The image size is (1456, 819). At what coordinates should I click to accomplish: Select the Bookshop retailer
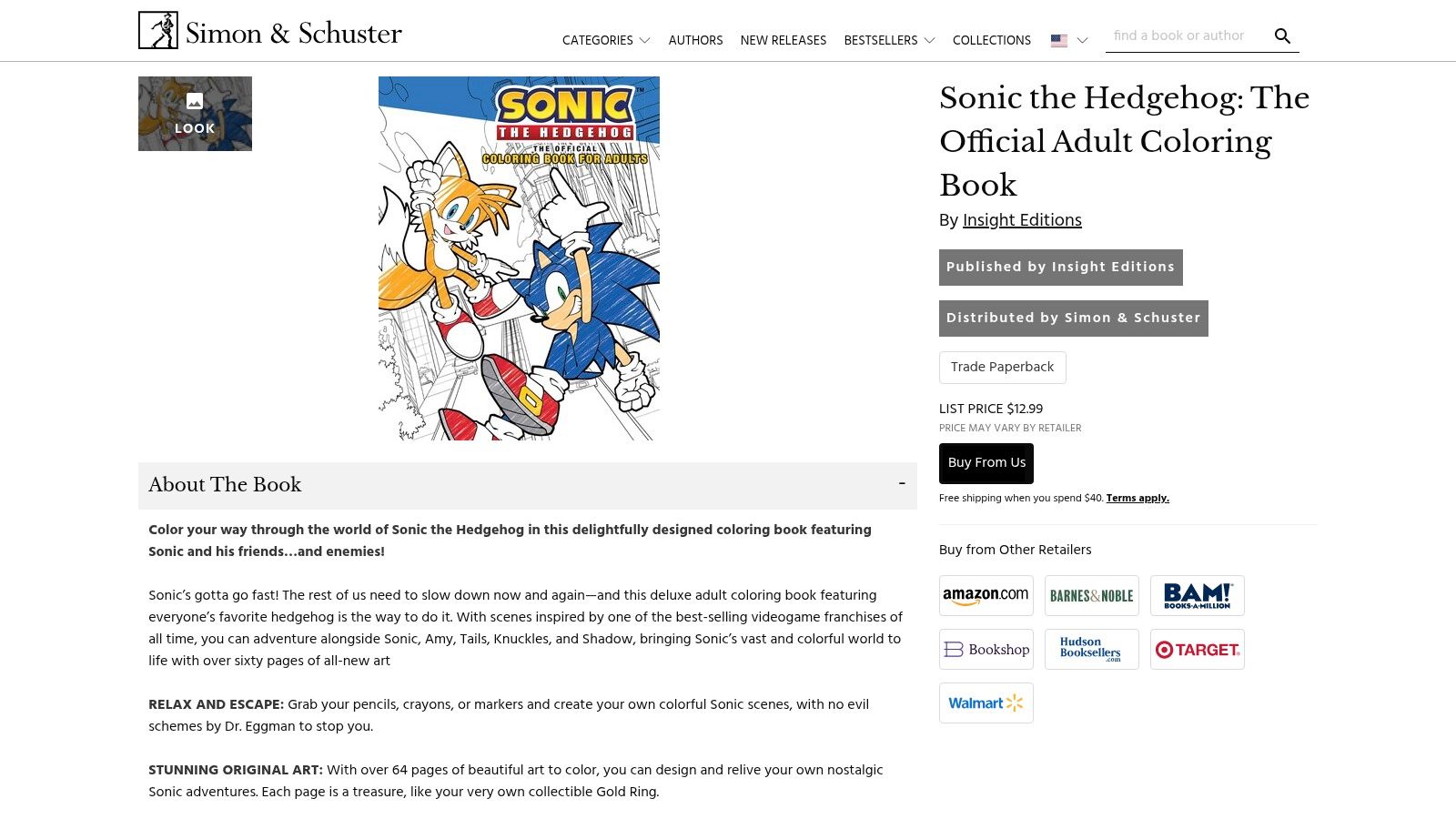tap(986, 649)
